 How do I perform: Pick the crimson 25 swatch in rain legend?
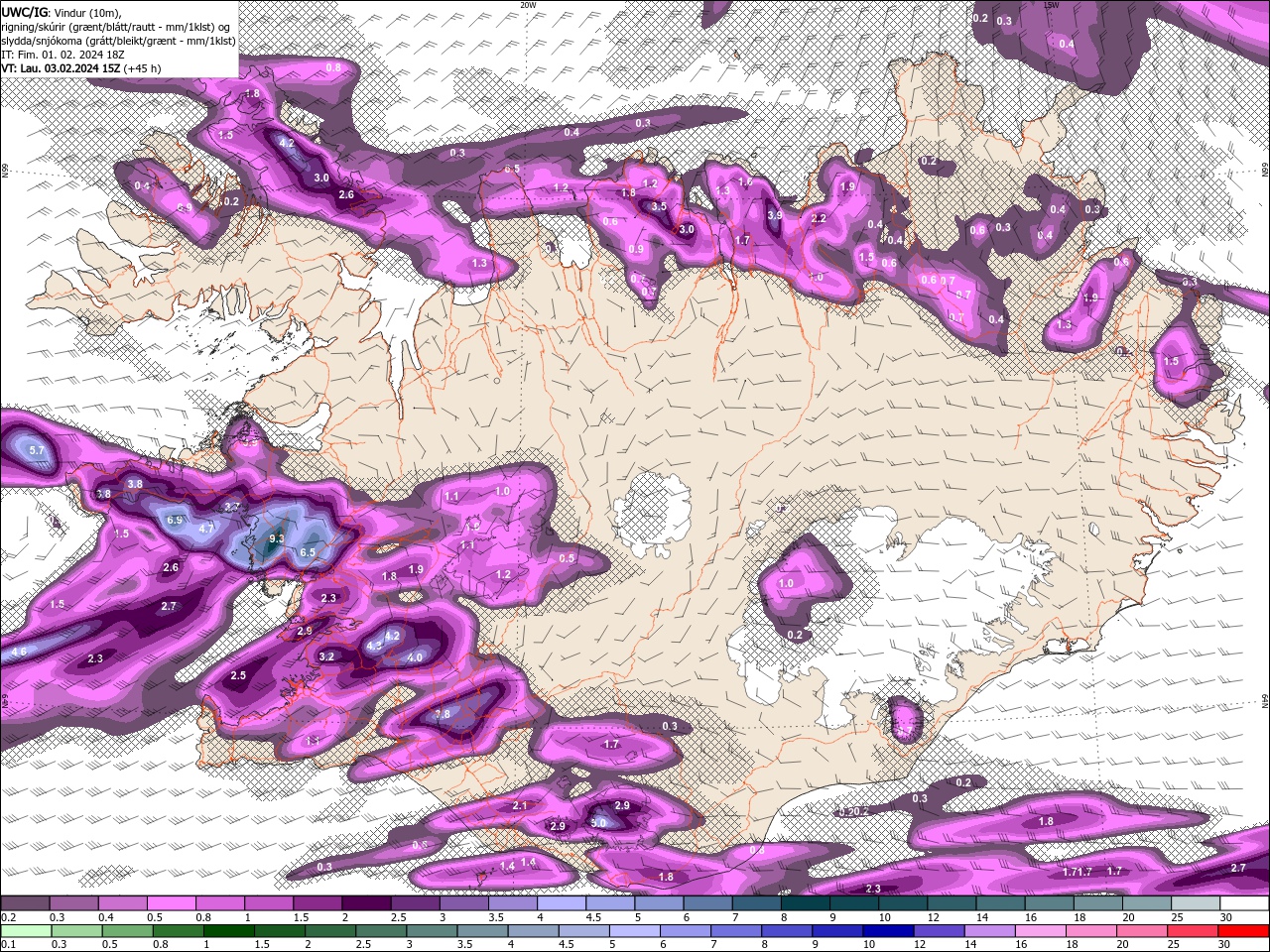pyautogui.click(x=1194, y=930)
